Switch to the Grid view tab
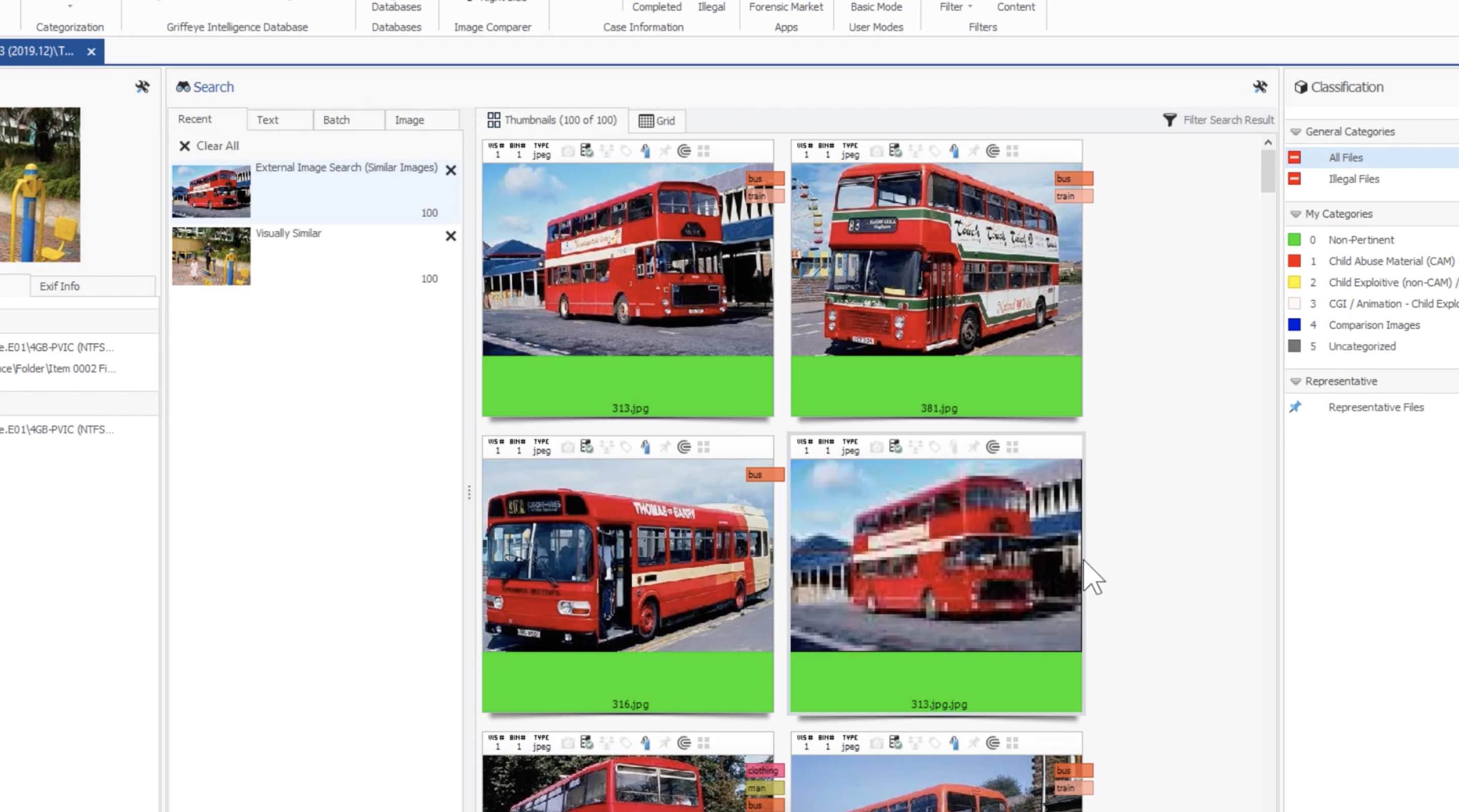 coord(657,121)
